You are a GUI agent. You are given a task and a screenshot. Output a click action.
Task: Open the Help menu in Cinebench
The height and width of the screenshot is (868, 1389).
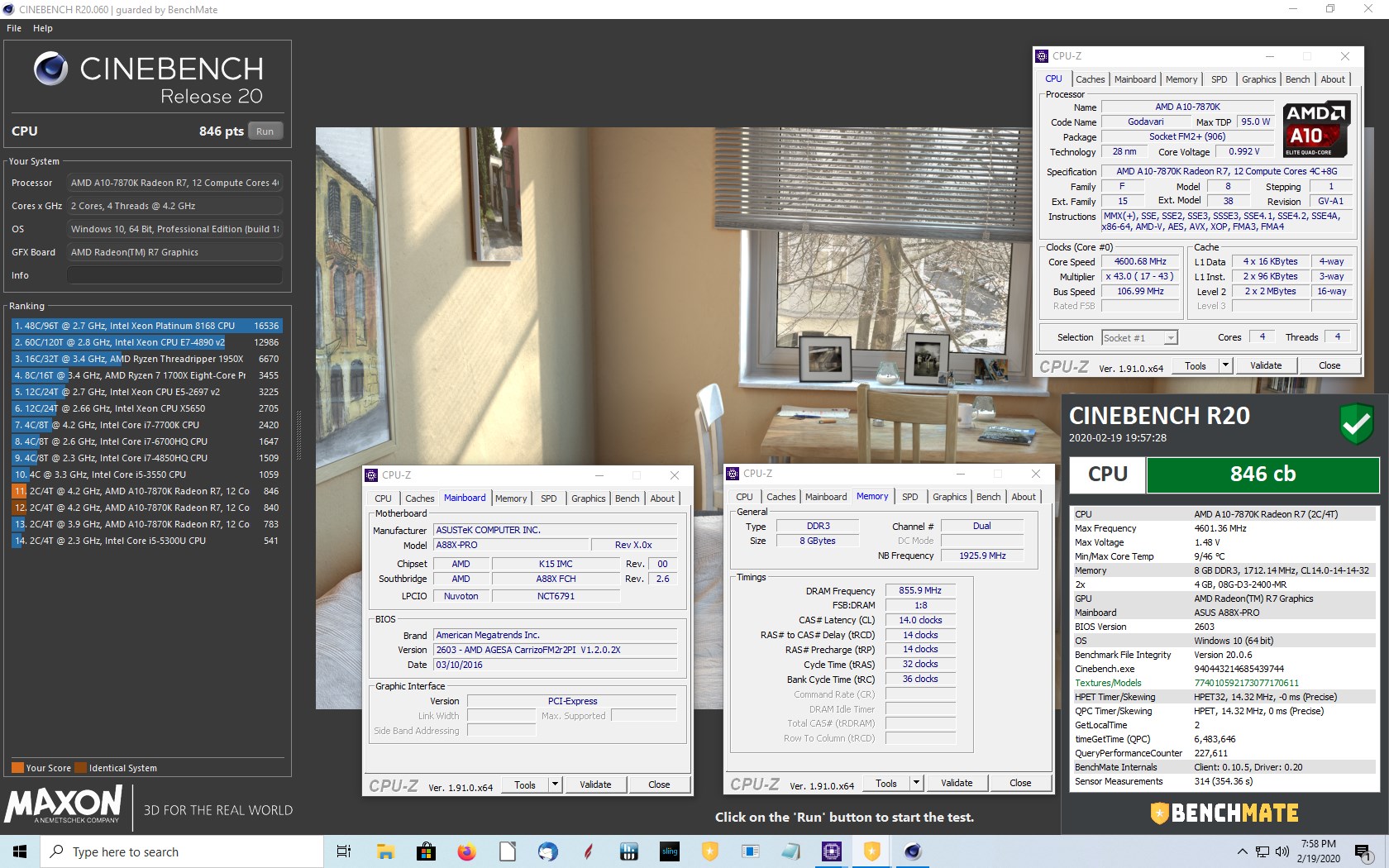[43, 28]
